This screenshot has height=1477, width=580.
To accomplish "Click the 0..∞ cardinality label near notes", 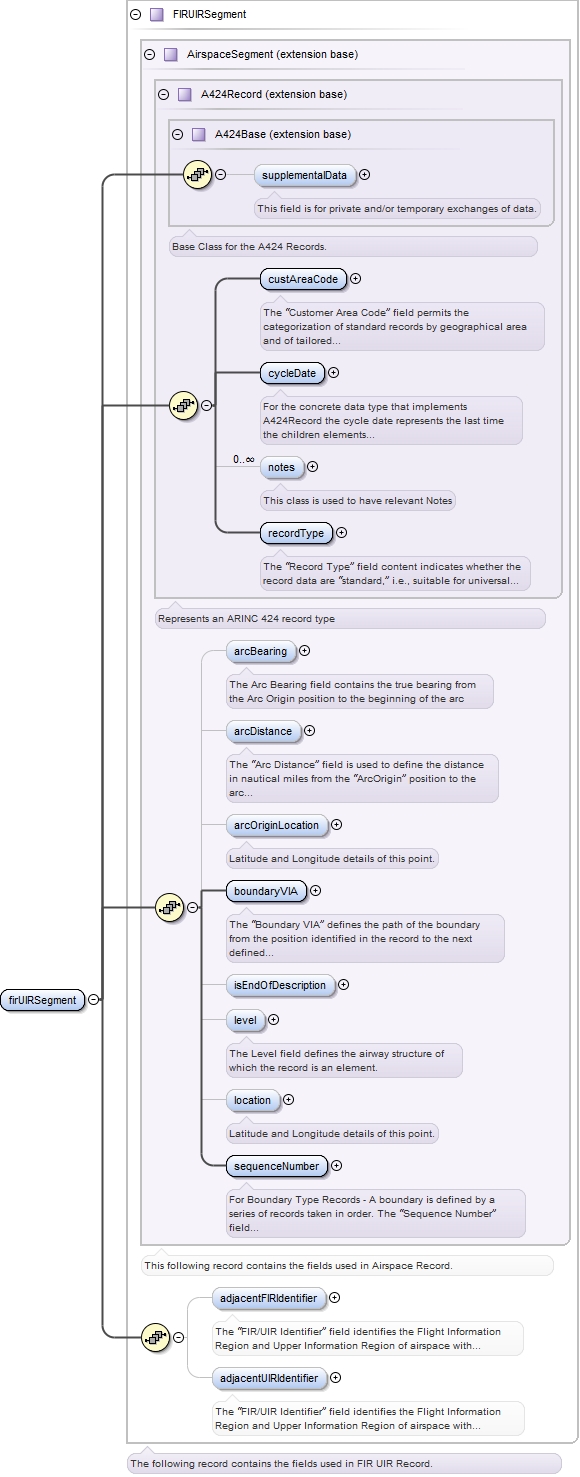I will [244, 459].
